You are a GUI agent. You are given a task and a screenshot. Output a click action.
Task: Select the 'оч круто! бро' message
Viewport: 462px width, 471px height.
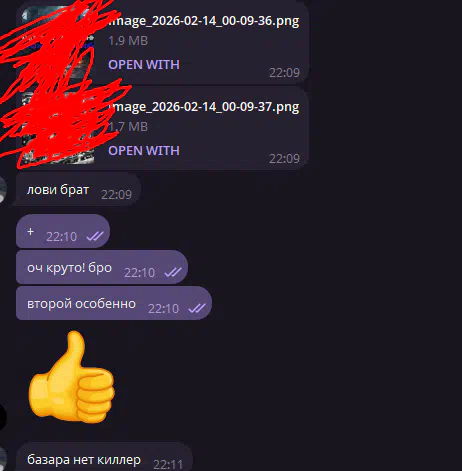click(102, 267)
